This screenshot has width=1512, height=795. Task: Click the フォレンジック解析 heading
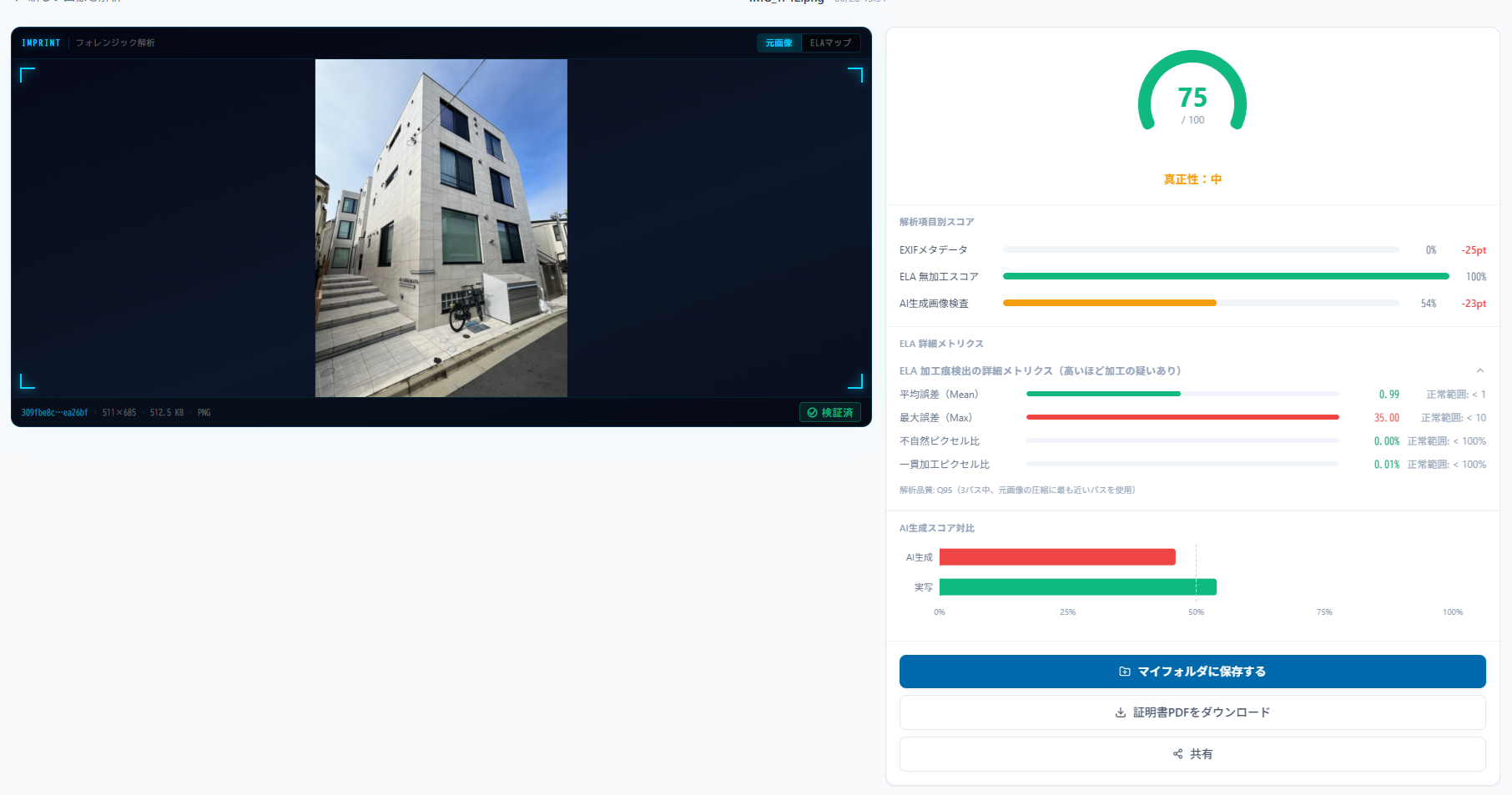[x=115, y=43]
